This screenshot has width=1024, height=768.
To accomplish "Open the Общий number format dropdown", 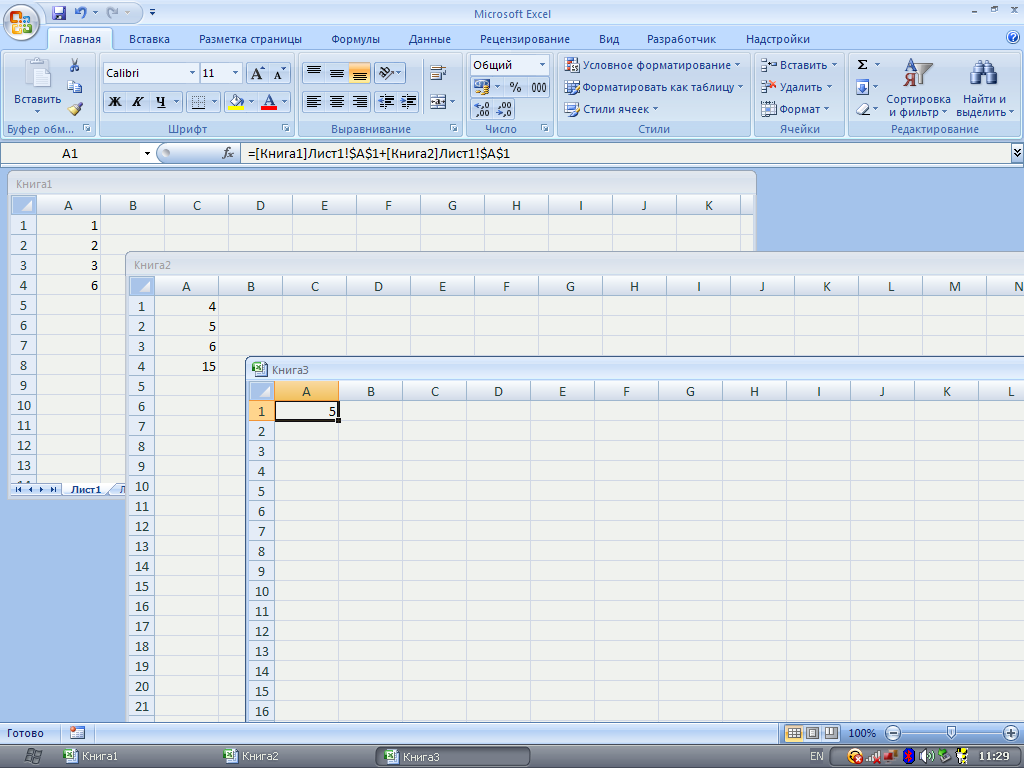I will click(x=542, y=65).
